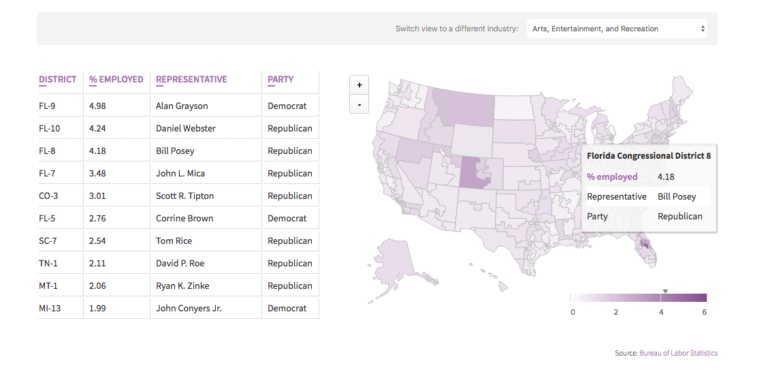The width and height of the screenshot is (768, 372).
Task: Click representative name Corrine Brown
Action: pos(184,218)
